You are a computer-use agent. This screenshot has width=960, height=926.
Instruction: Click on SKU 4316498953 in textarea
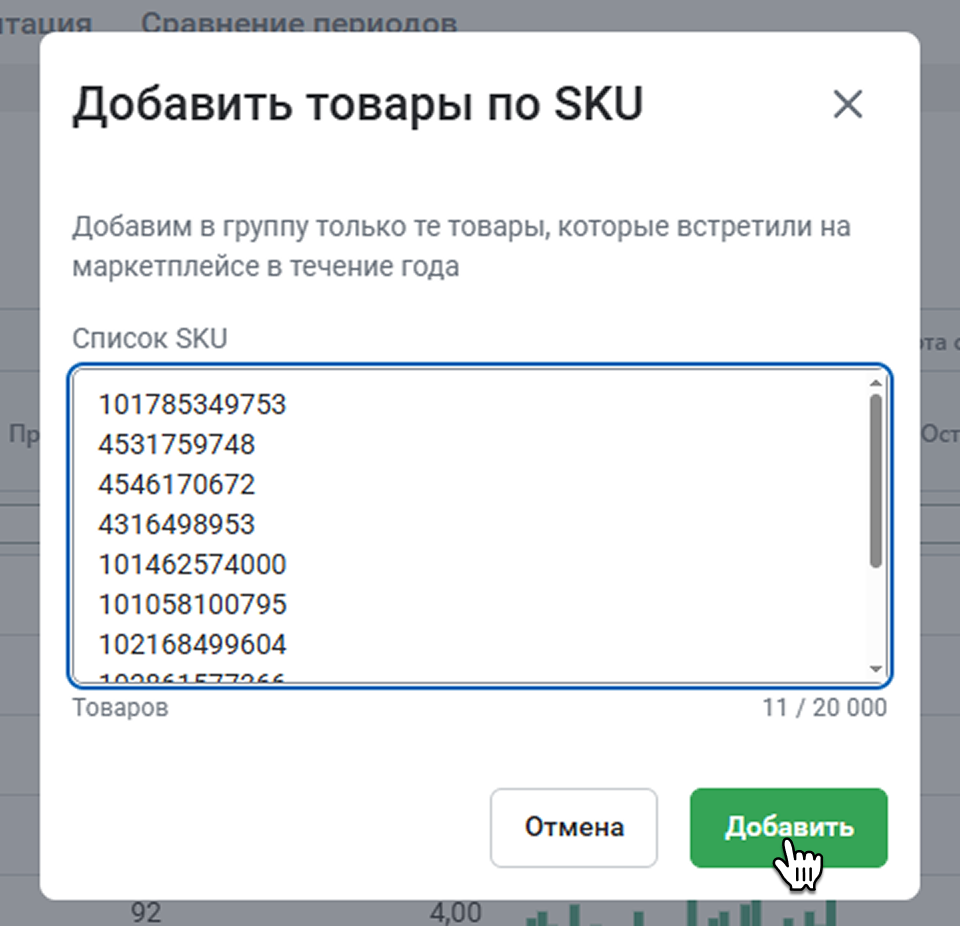click(177, 524)
